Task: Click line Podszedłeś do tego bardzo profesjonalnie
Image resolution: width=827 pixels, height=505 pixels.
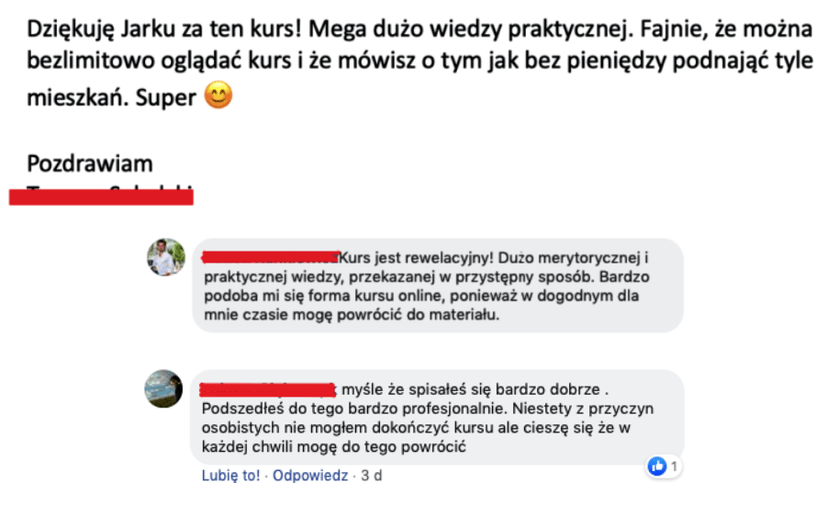Action: (x=428, y=409)
